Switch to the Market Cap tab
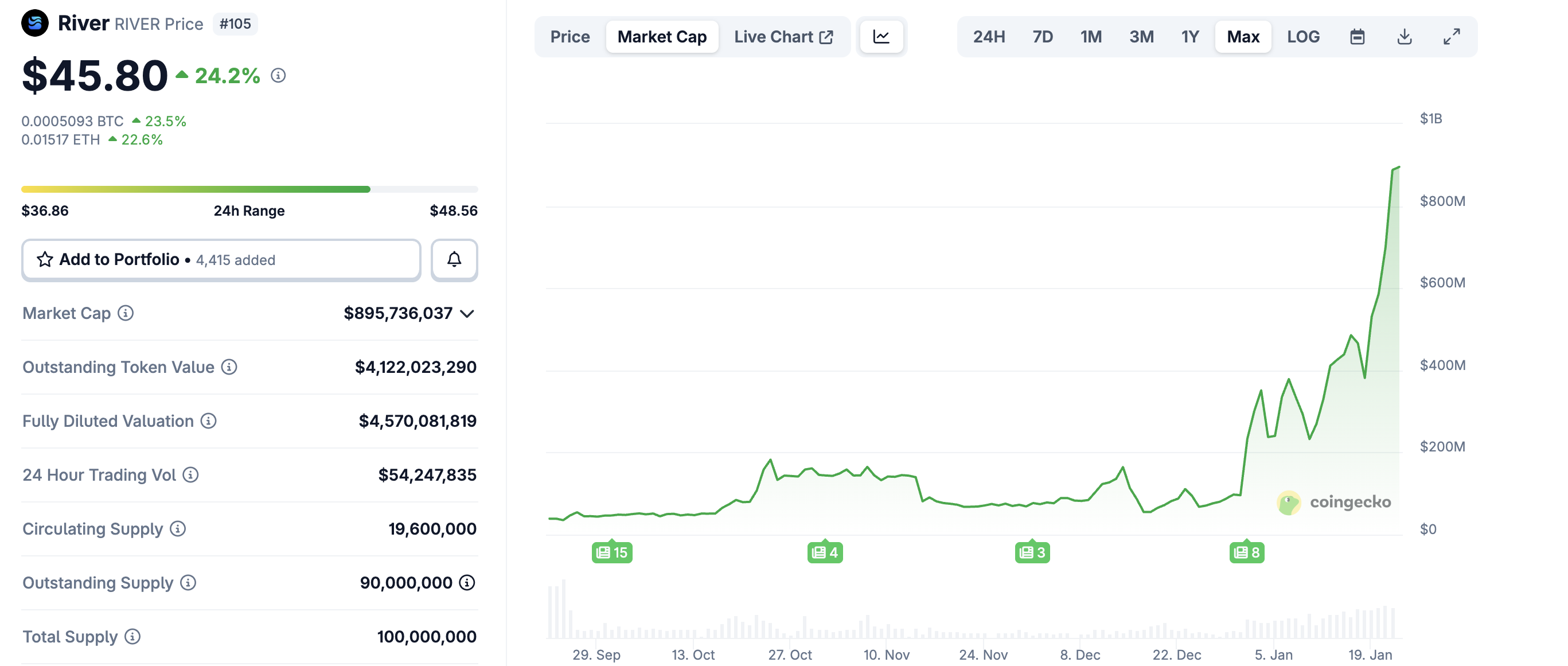 (662, 37)
